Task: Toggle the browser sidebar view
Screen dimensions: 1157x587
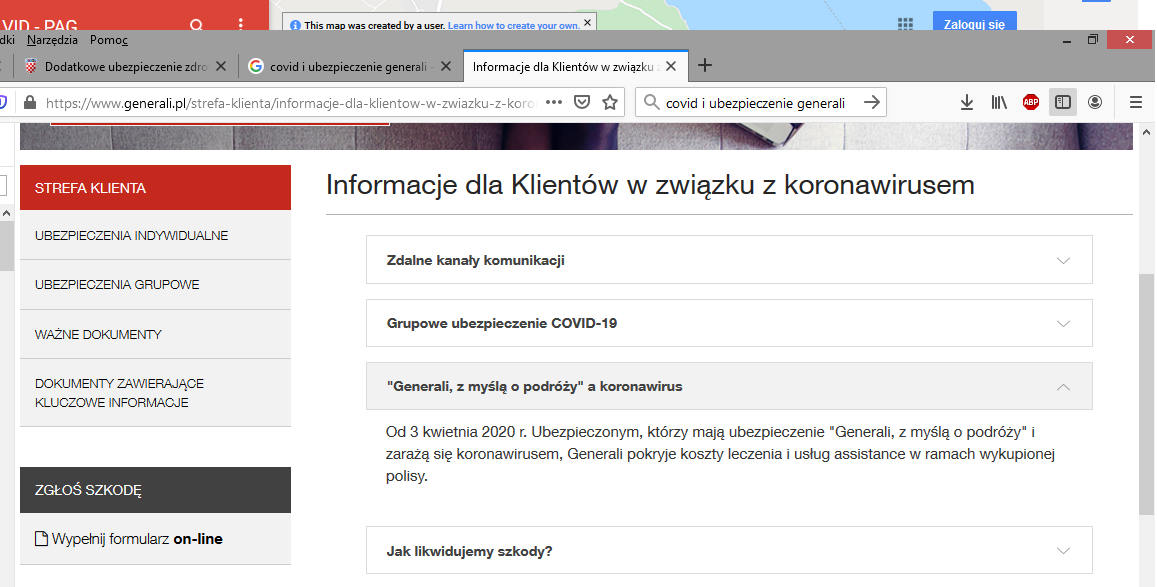Action: coord(1063,101)
